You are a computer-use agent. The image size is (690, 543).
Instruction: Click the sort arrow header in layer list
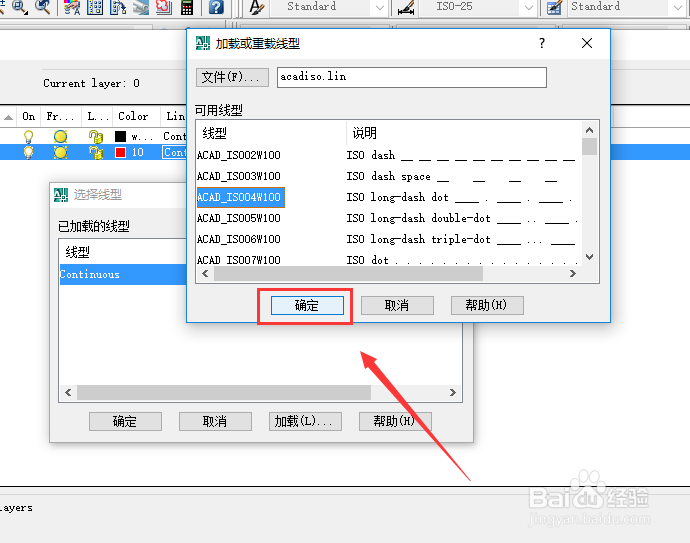[8, 117]
